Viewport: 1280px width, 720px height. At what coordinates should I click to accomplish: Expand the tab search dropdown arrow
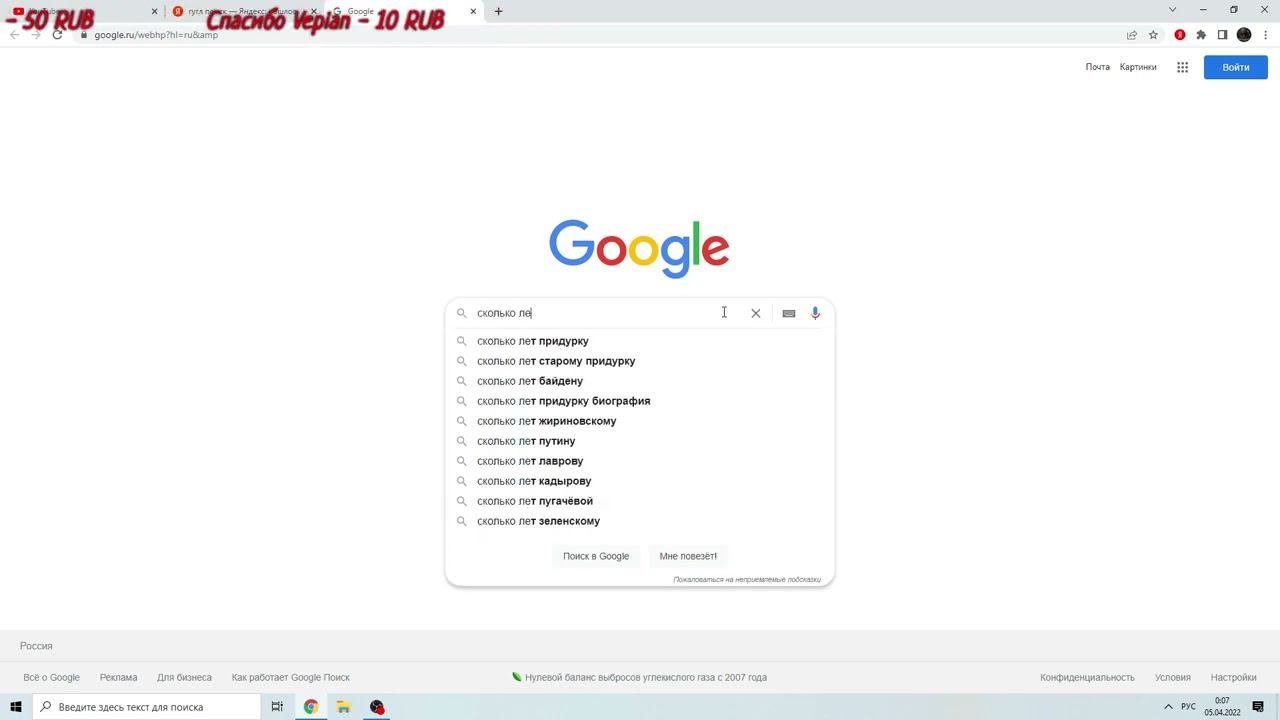pos(1172,10)
